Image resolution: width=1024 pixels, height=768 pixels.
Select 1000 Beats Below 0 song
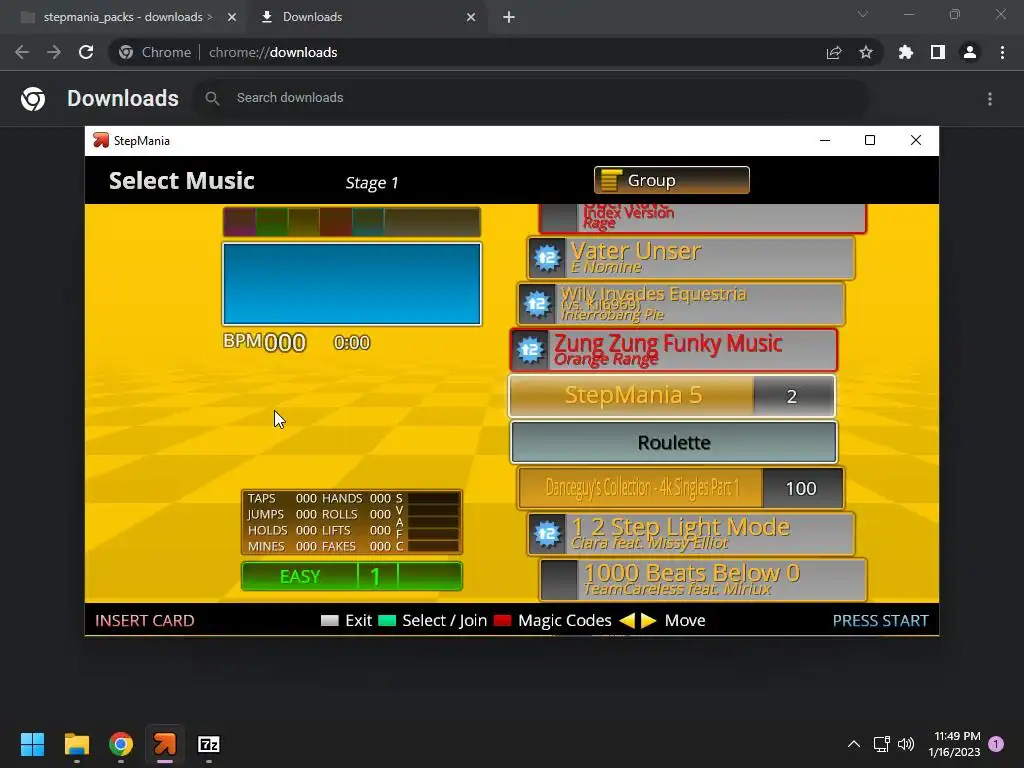(x=703, y=580)
